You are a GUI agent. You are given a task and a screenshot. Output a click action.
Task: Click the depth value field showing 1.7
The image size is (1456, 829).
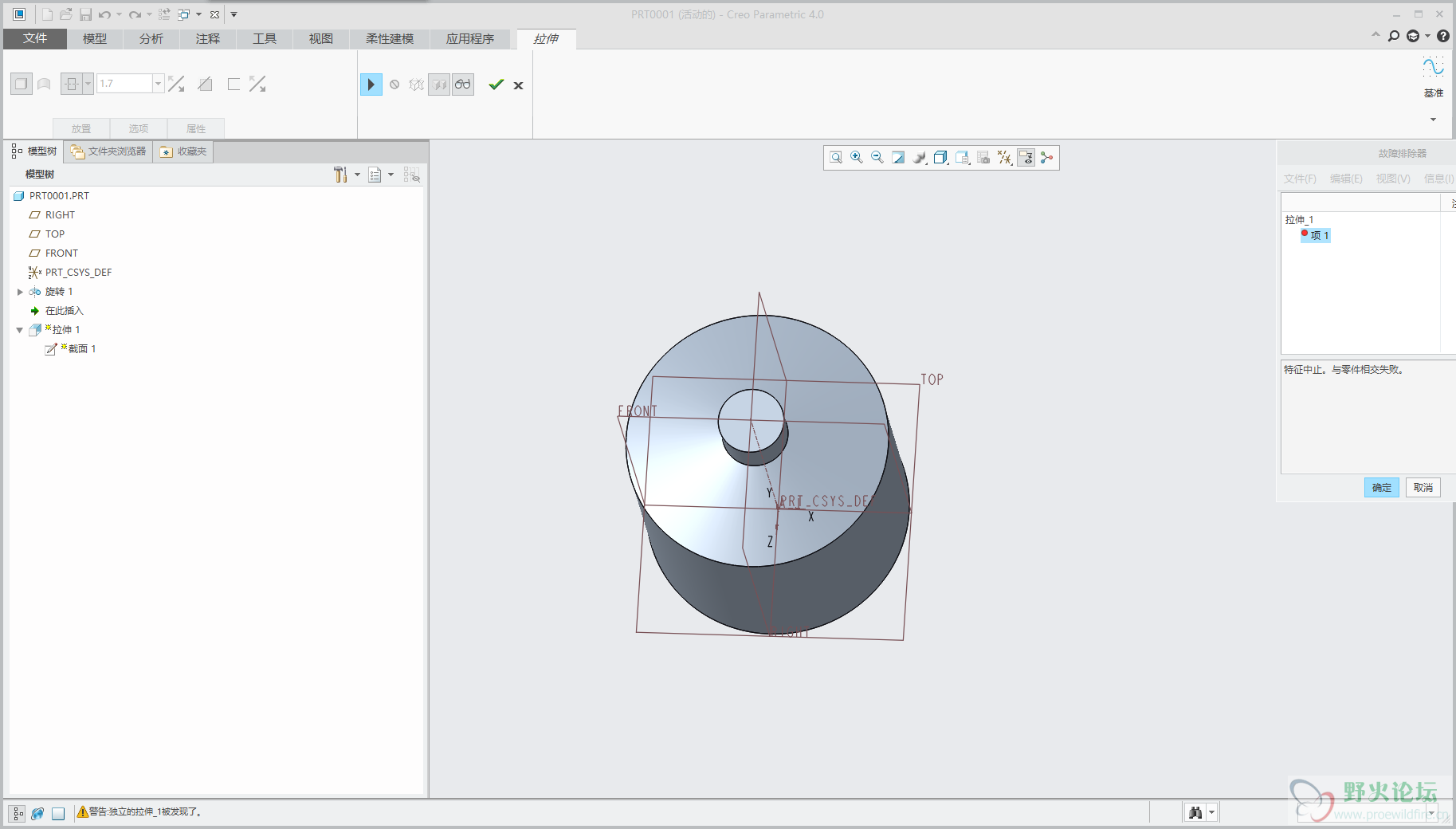pyautogui.click(x=124, y=84)
